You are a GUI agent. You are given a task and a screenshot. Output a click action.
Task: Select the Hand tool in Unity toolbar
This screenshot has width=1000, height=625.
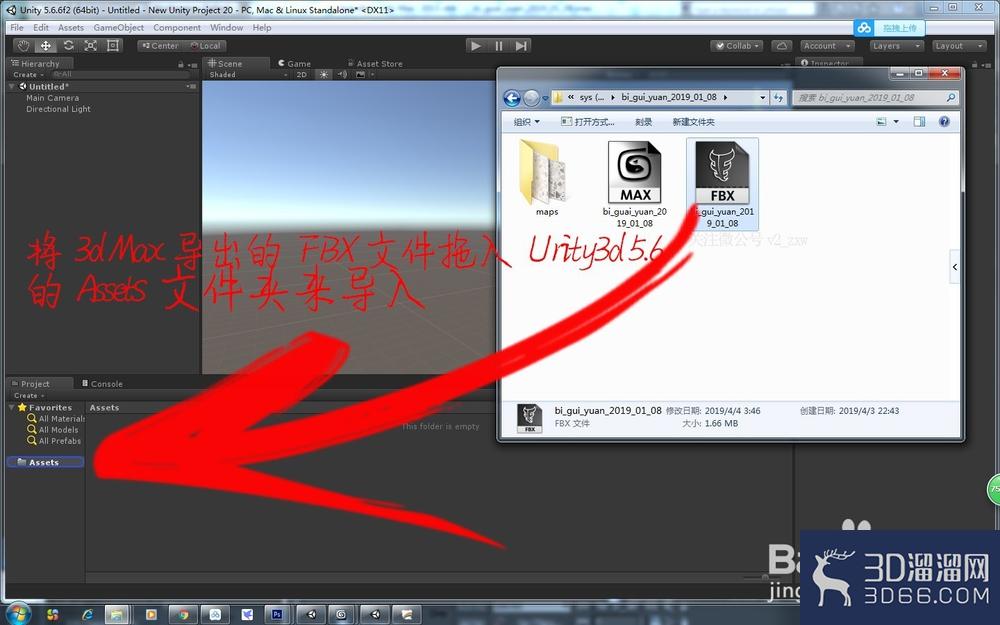(x=24, y=46)
